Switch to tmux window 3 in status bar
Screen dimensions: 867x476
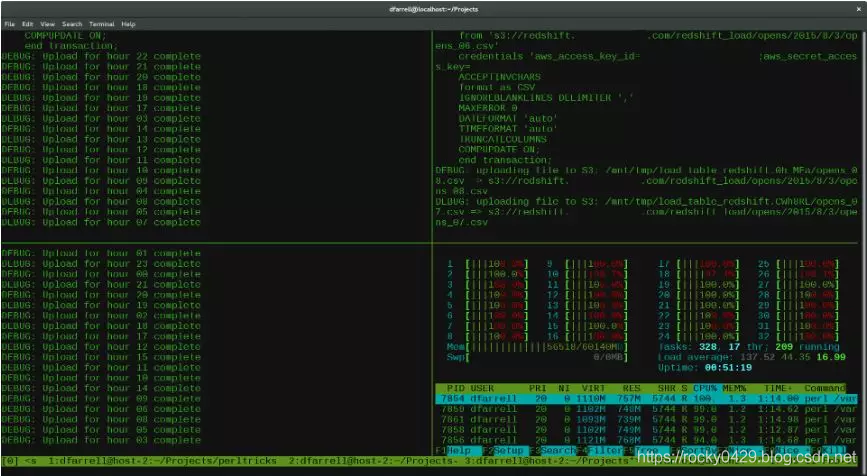pos(547,461)
